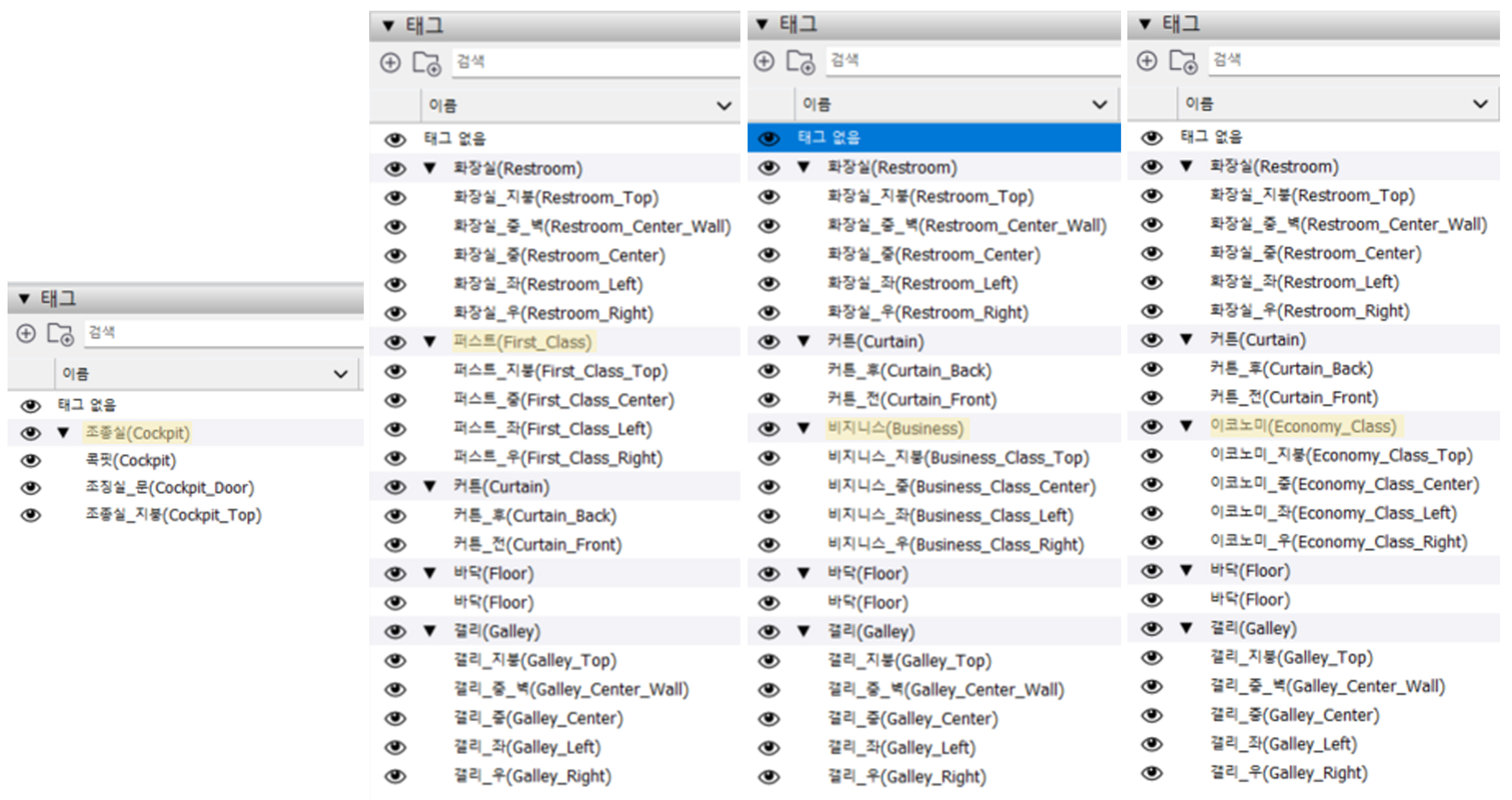Collapse 태그 panel header in Business panel

(762, 24)
